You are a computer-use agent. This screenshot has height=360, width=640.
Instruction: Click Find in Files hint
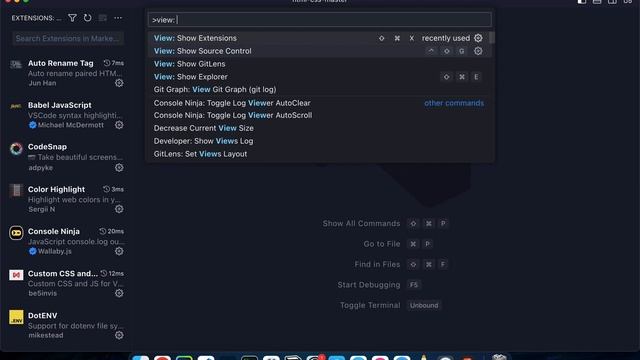(377, 264)
